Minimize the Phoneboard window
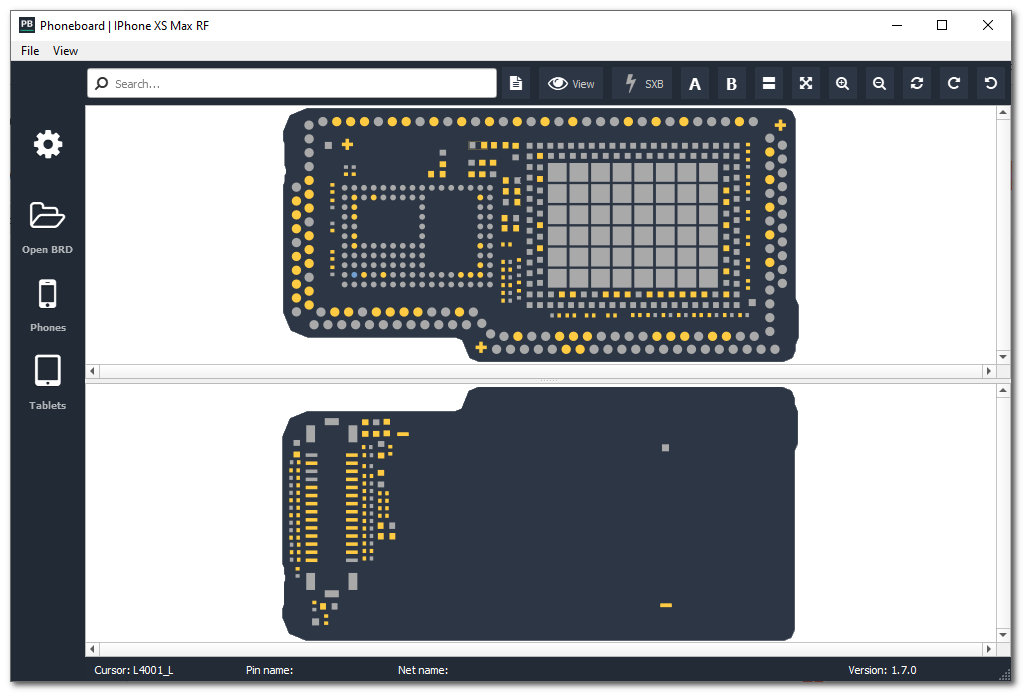The height and width of the screenshot is (693, 1023). [x=897, y=25]
